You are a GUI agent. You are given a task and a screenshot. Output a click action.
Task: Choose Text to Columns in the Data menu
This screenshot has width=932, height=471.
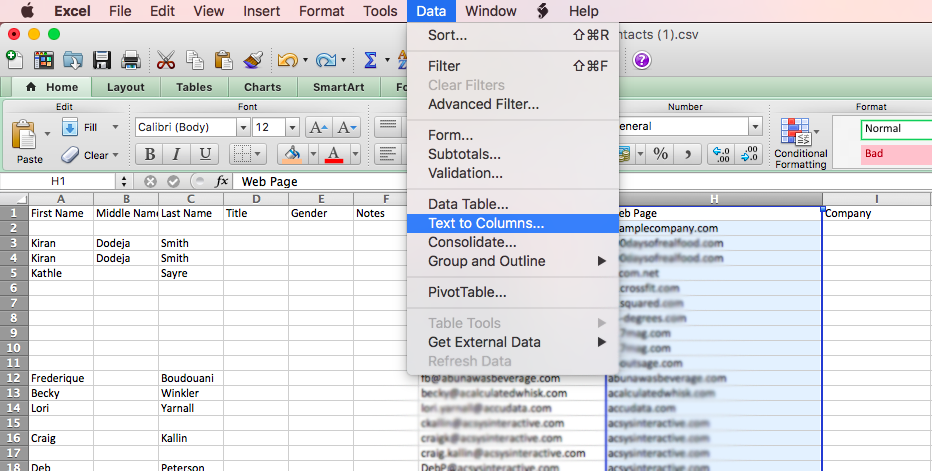(512, 223)
